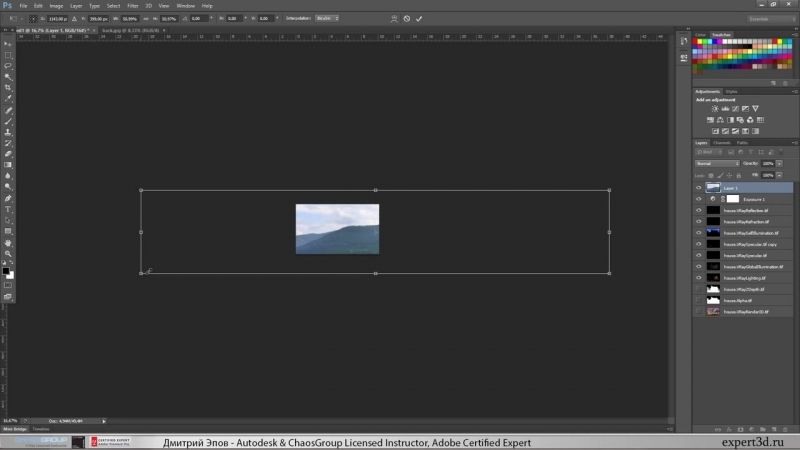
Task: Hide the house.VRayReflection.tif layer
Action: (698, 210)
